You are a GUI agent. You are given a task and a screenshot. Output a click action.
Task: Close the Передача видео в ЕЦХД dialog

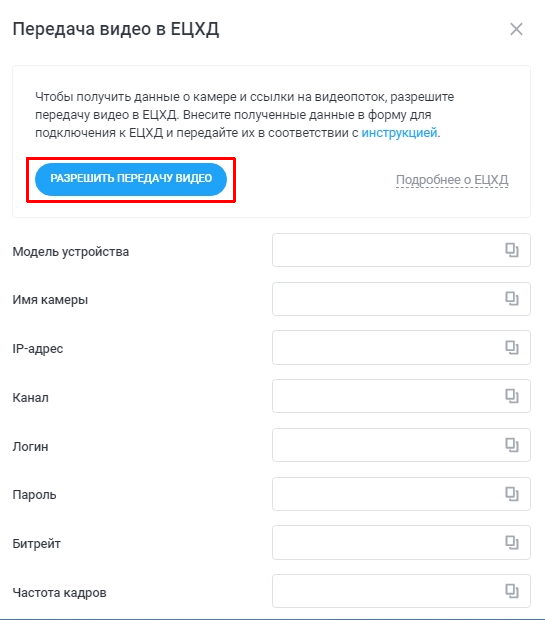coord(517,29)
